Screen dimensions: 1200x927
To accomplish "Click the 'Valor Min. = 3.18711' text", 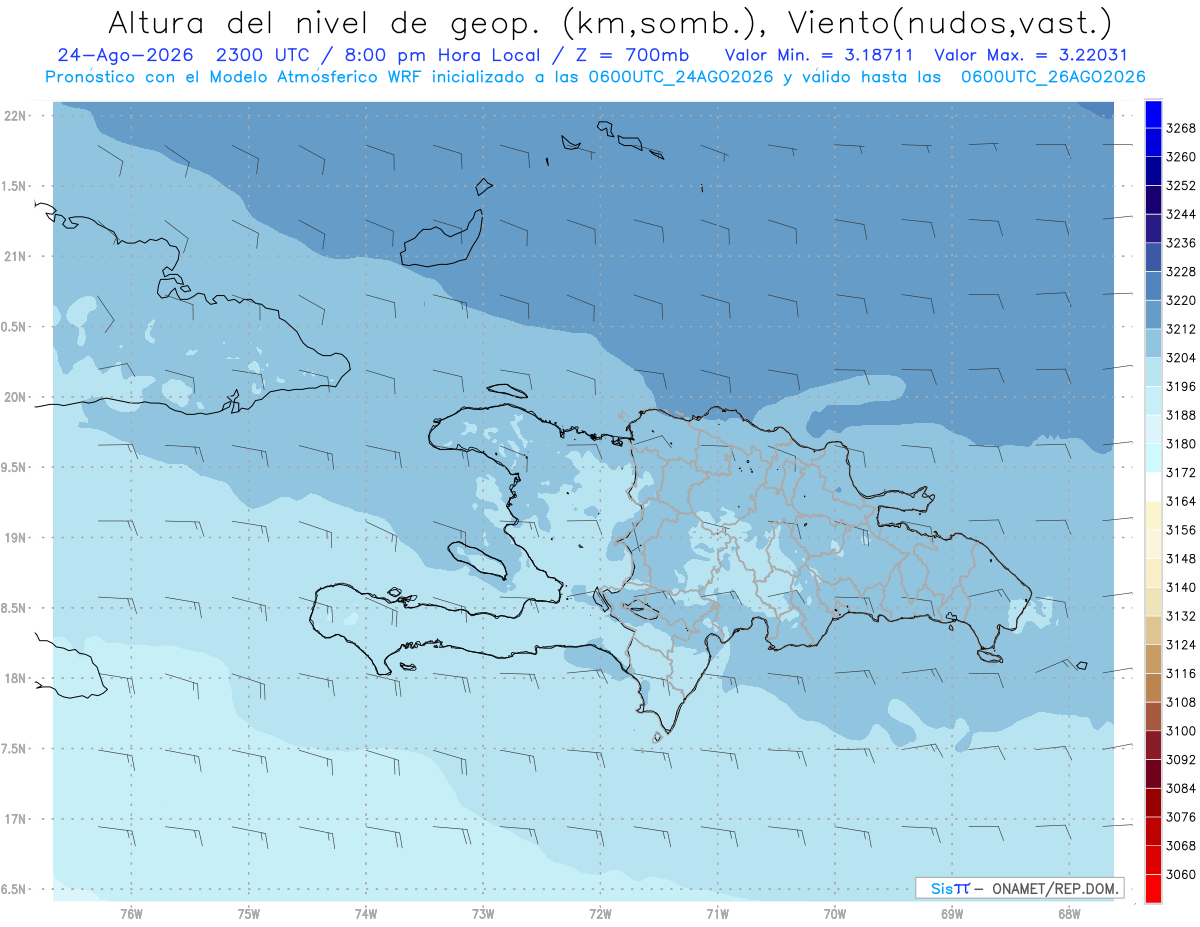I will [820, 55].
